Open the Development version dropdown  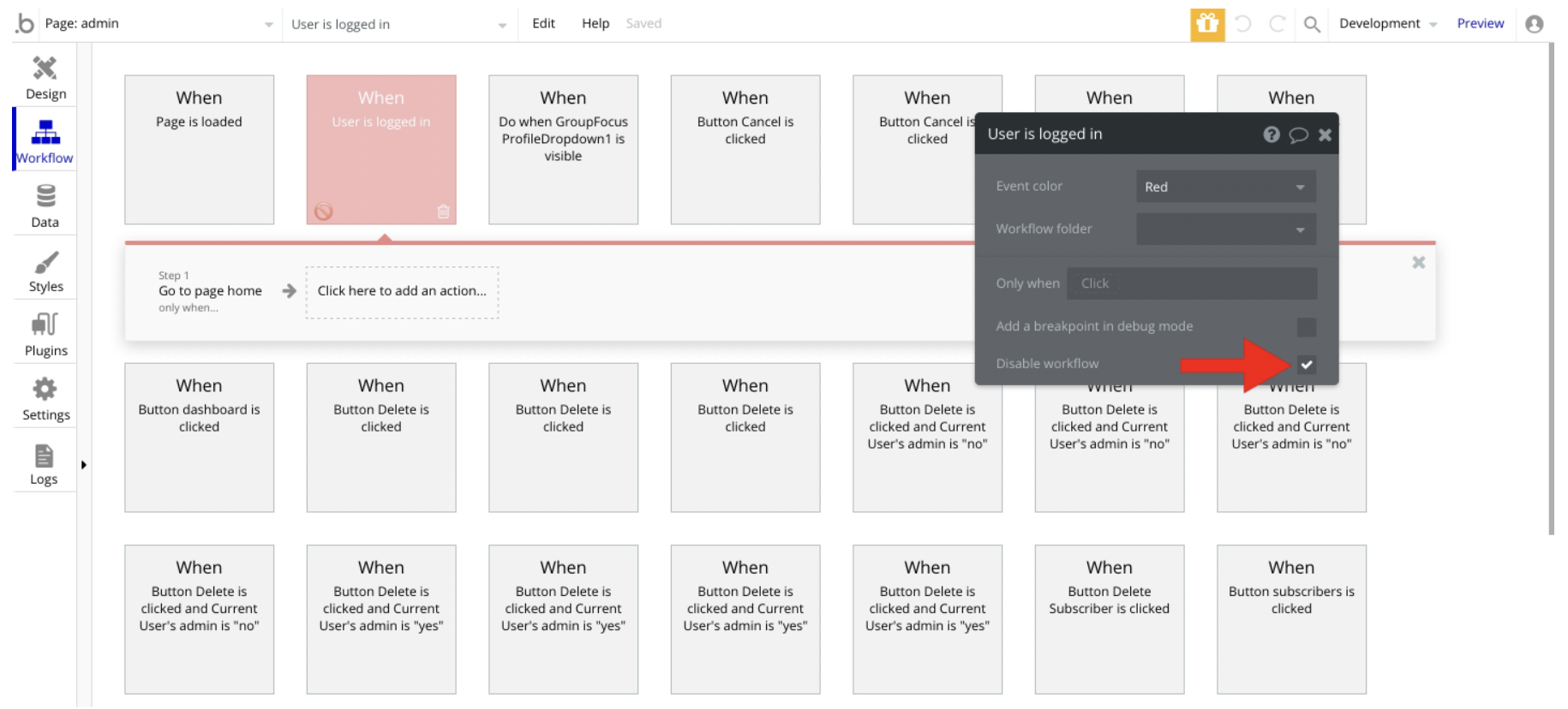[x=1387, y=23]
